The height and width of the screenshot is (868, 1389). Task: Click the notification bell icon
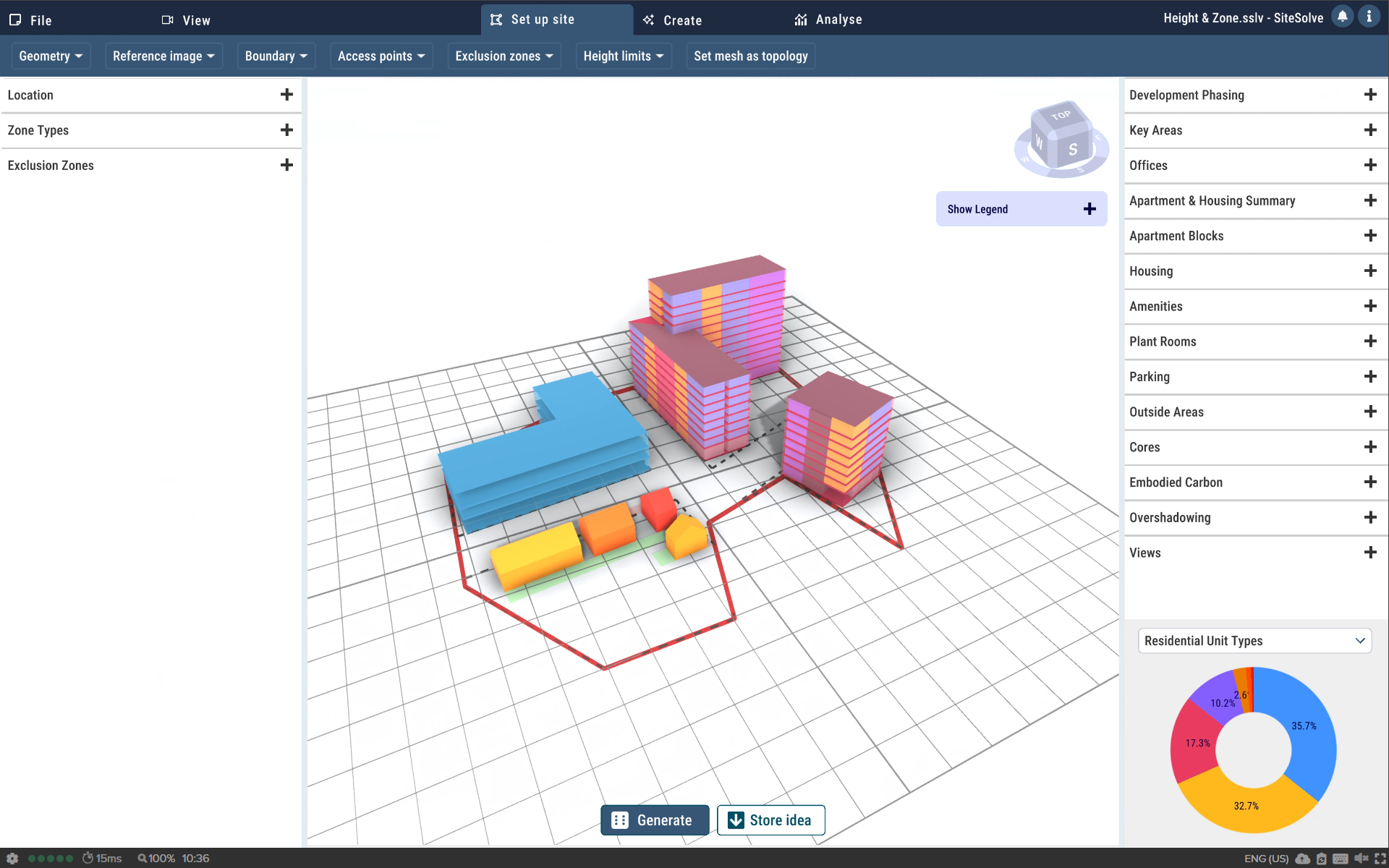point(1342,17)
